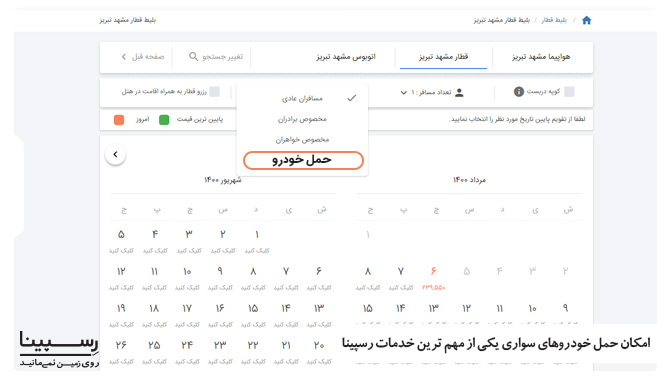
Task: Select حمل خودرو menu option
Action: pyautogui.click(x=303, y=160)
